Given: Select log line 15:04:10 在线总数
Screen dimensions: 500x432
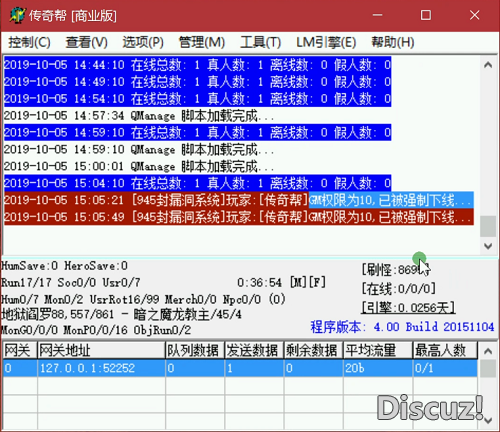Looking at the screenshot, I should [x=197, y=183].
